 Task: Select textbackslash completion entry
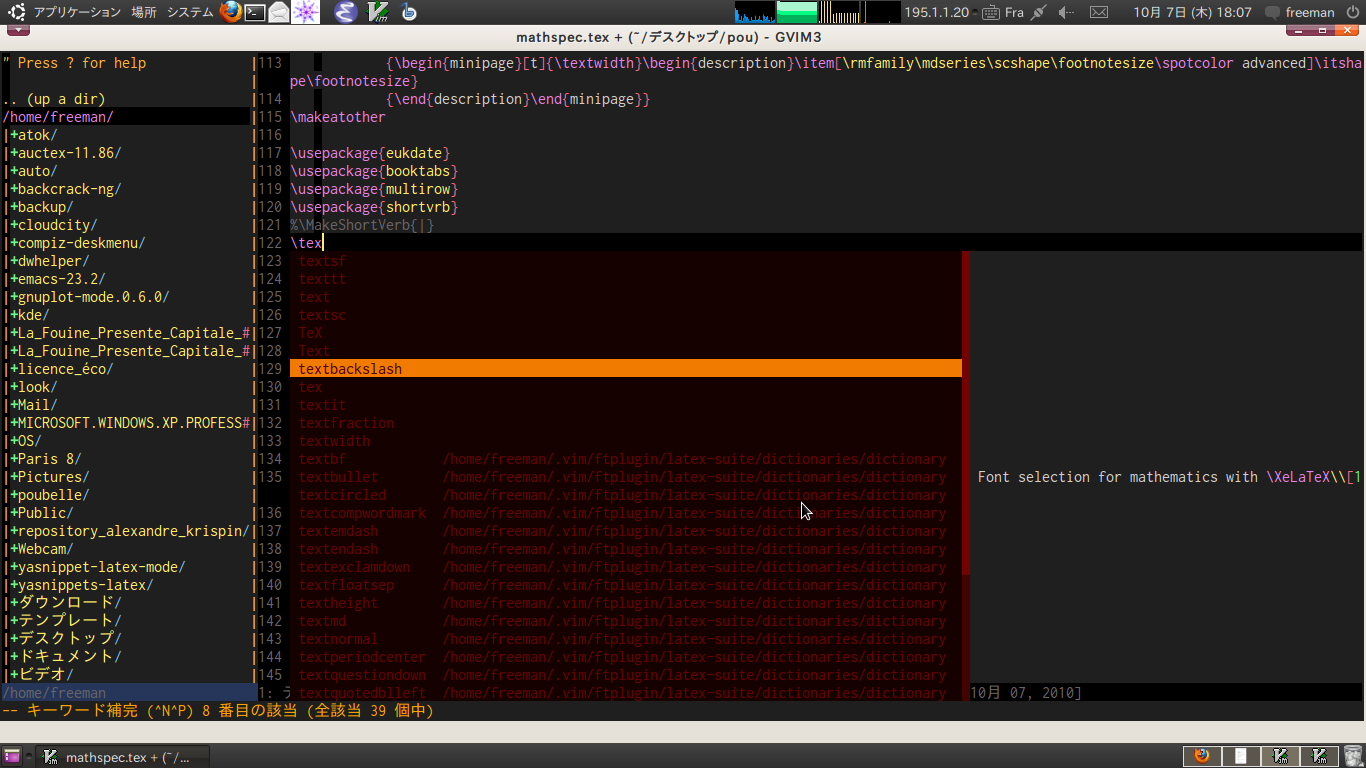(x=626, y=369)
